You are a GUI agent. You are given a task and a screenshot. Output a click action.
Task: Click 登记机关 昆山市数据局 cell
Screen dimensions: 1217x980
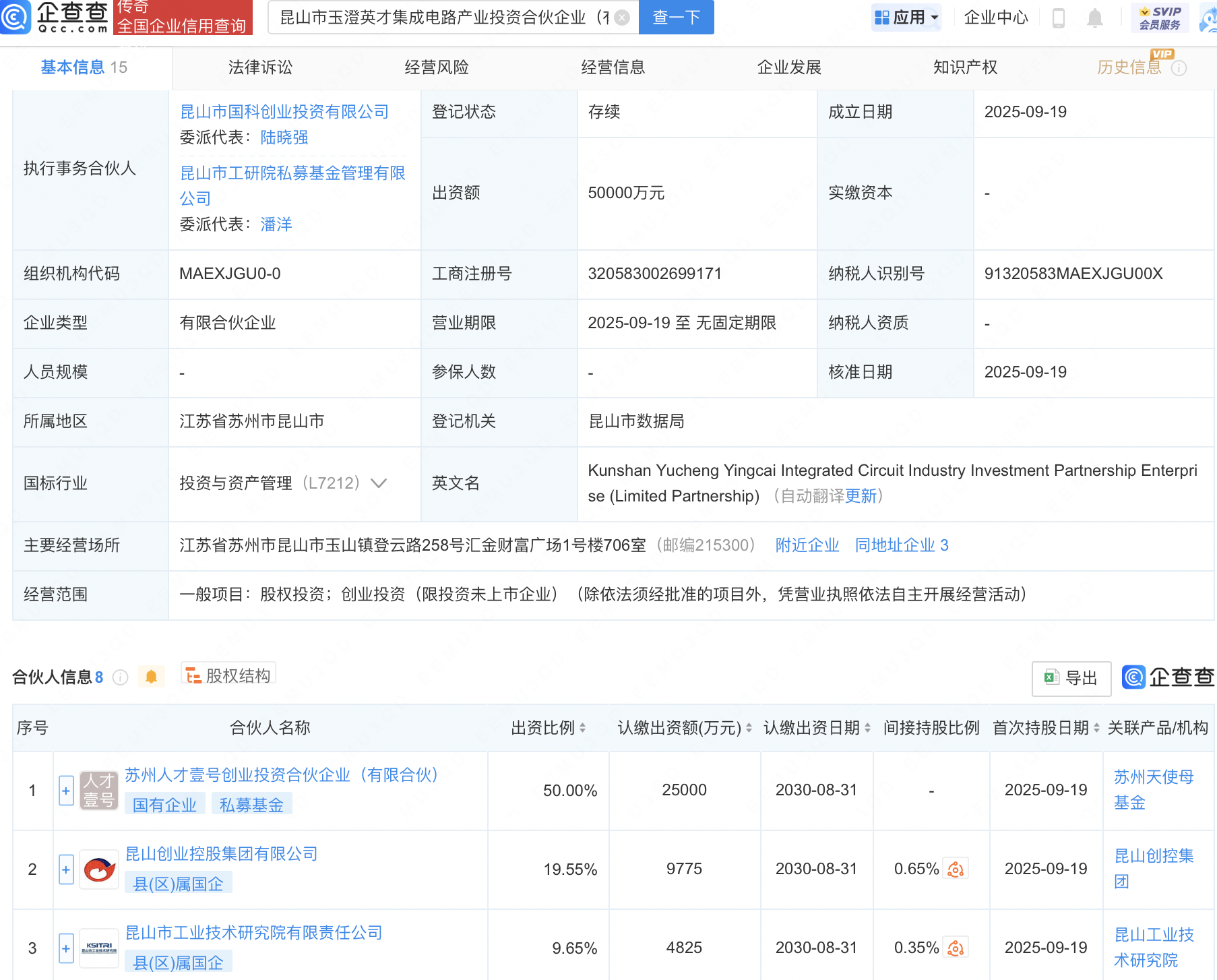pyautogui.click(x=896, y=421)
